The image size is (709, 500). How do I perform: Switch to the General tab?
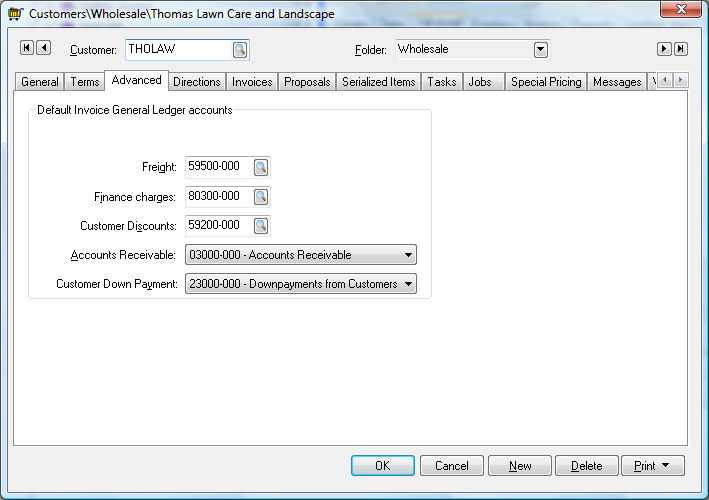[x=40, y=82]
